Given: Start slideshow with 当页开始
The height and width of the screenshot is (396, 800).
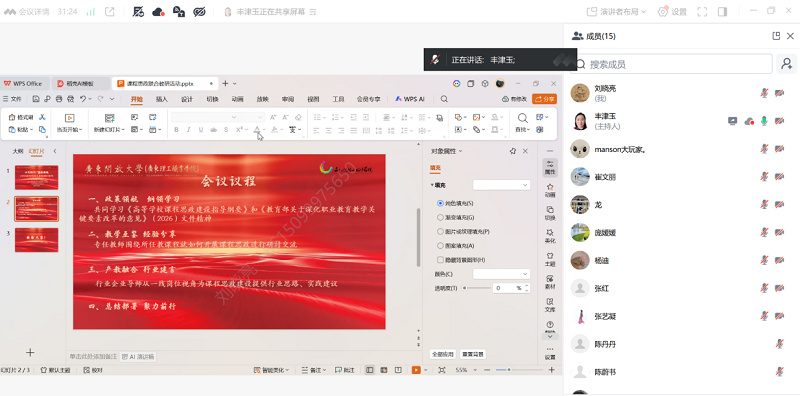Looking at the screenshot, I should tap(69, 123).
